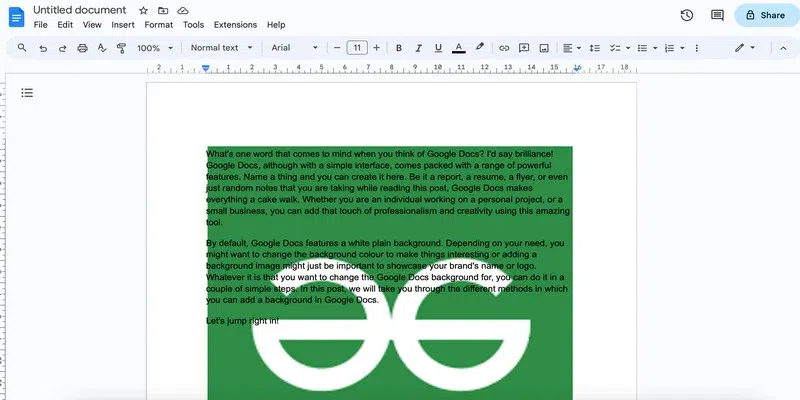Open the comments panel icon
The width and height of the screenshot is (800, 400).
click(x=717, y=15)
